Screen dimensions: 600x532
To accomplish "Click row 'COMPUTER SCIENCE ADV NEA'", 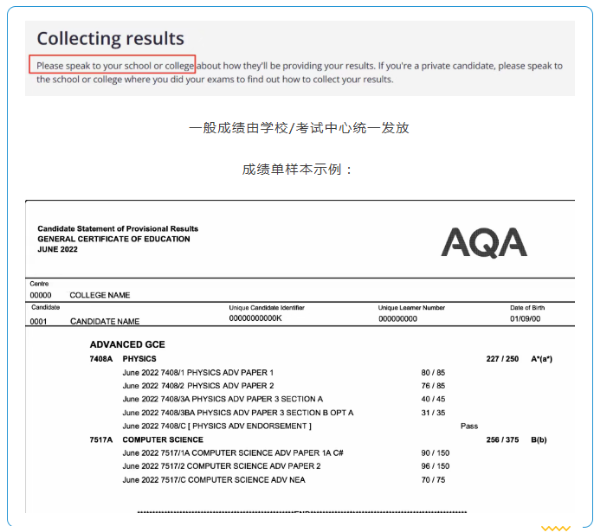I will (214, 480).
